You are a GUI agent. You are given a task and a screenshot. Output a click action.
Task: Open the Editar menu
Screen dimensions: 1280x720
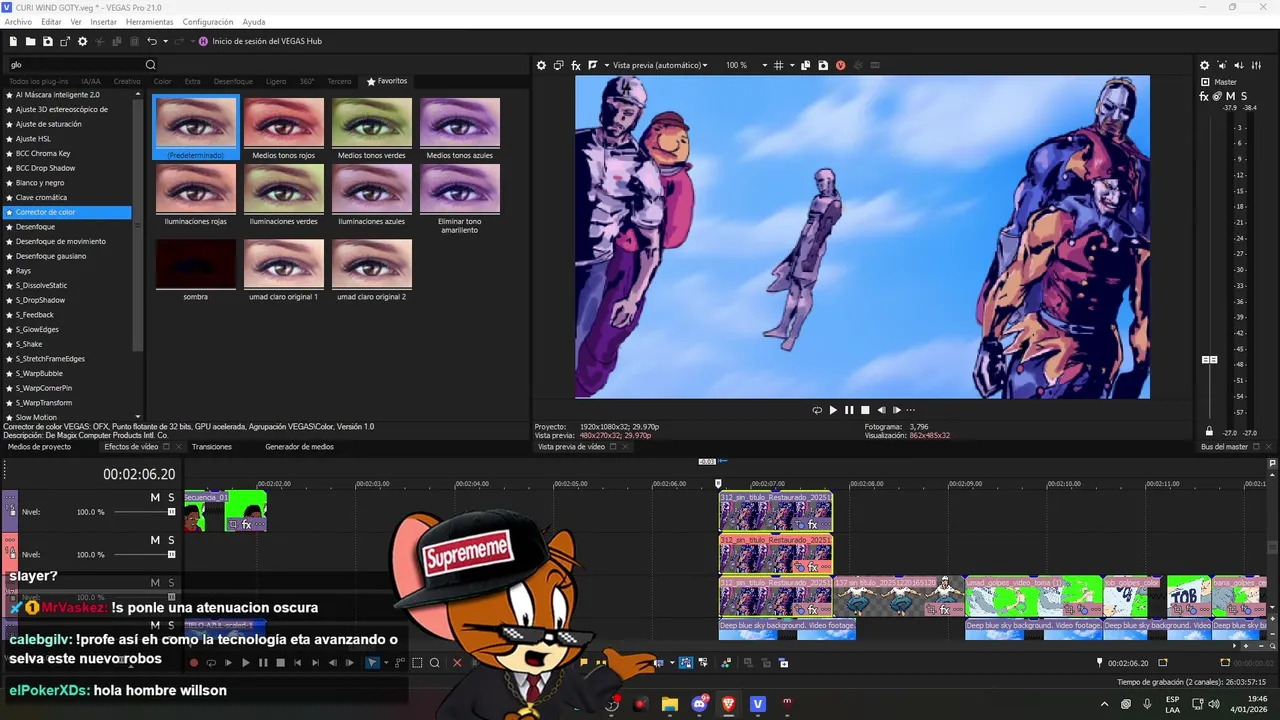click(51, 21)
